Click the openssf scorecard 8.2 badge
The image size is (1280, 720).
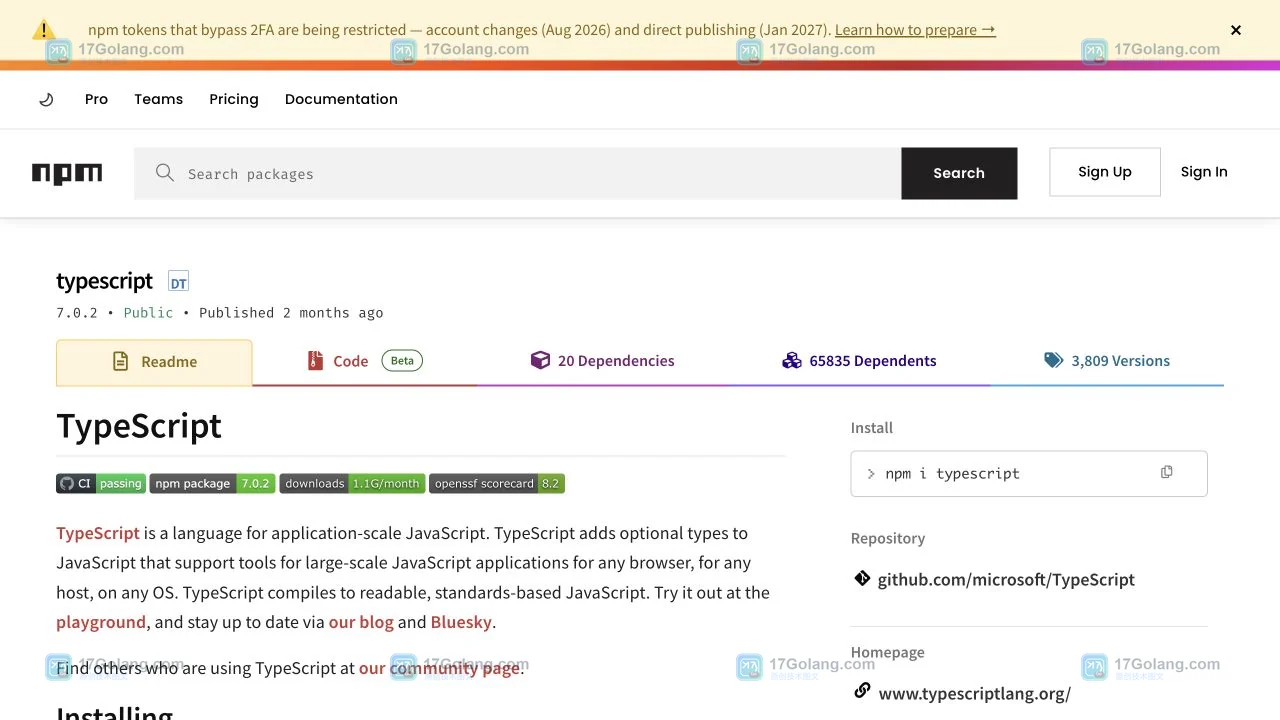pos(497,483)
